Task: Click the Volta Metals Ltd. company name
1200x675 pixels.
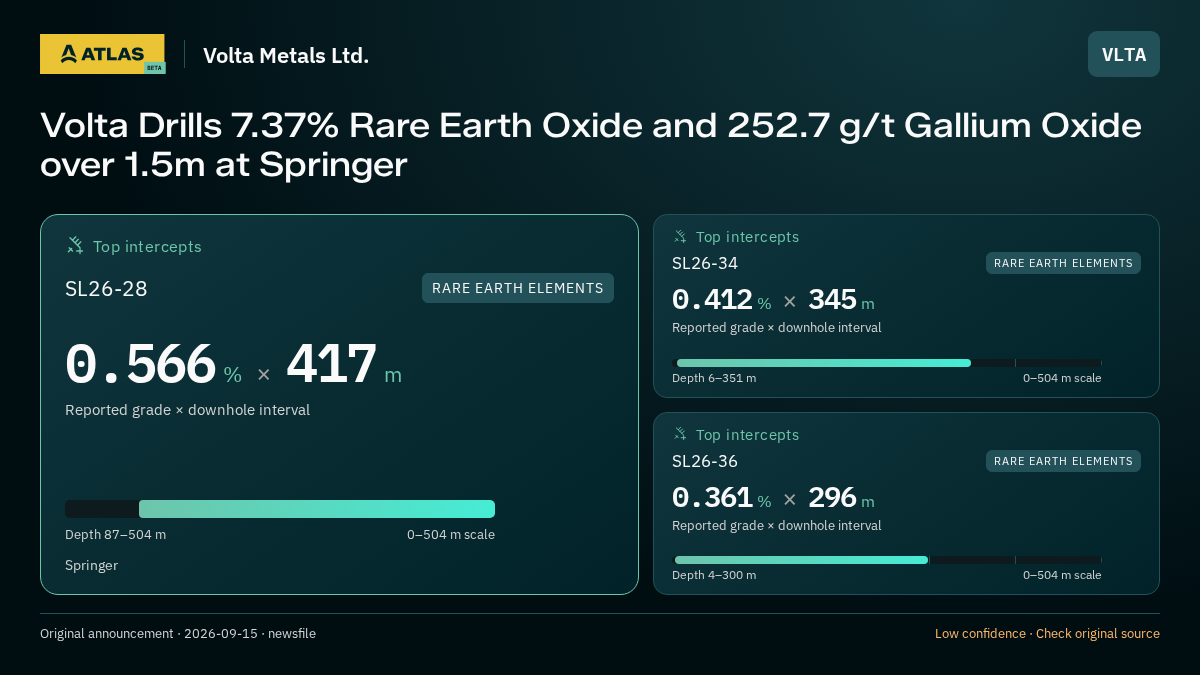Action: tap(286, 55)
